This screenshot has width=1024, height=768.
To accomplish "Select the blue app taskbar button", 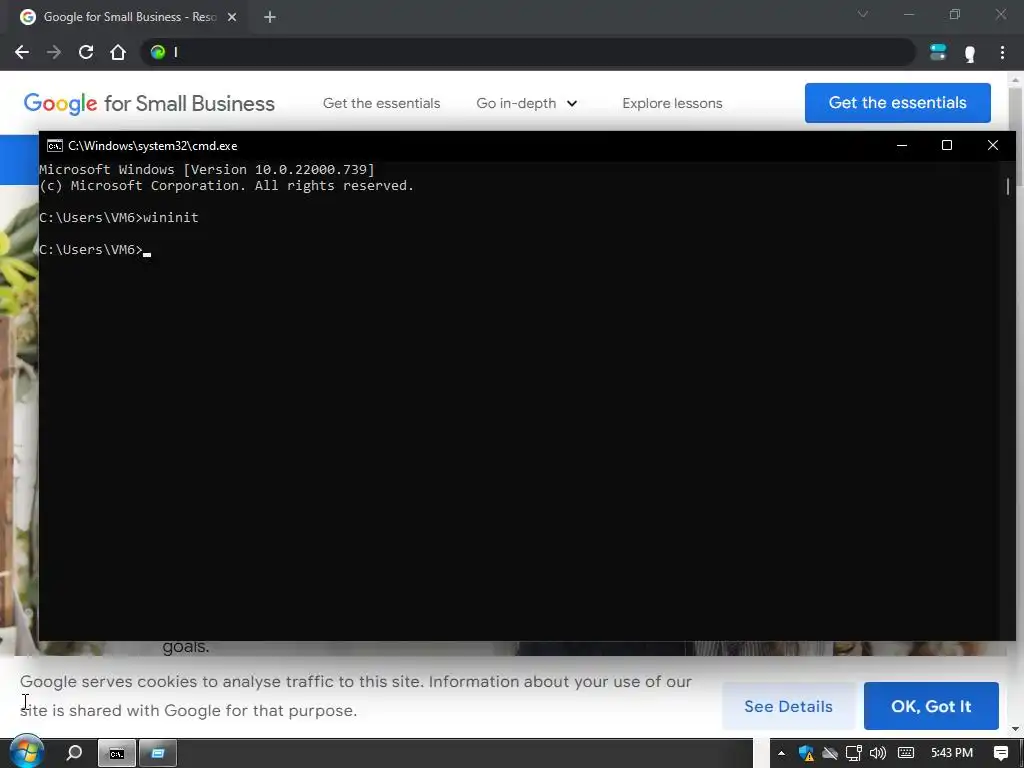I will pyautogui.click(x=157, y=754).
